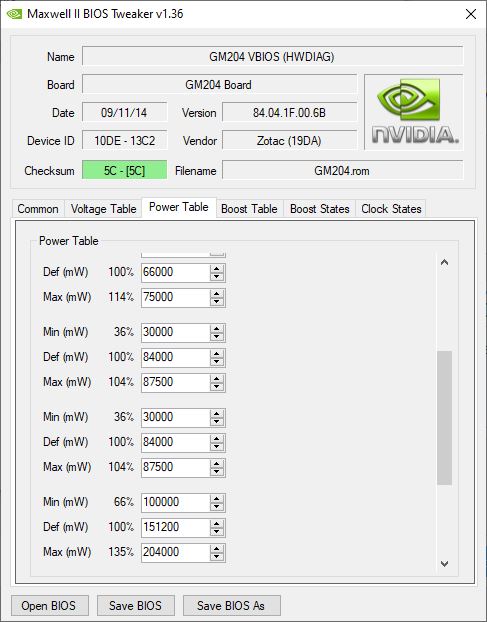Click the NVIDIA logo image
487x622 pixels.
[414, 112]
